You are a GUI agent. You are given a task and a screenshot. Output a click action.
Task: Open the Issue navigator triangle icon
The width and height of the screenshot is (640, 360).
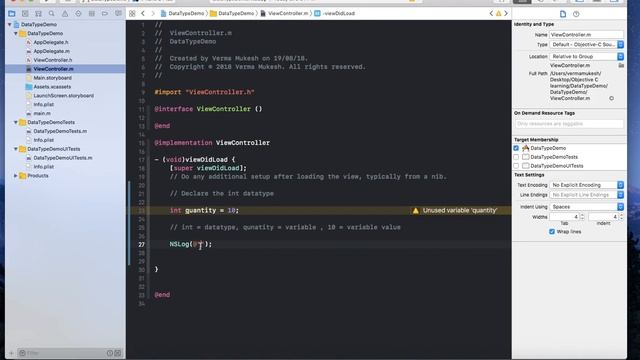tap(65, 13)
